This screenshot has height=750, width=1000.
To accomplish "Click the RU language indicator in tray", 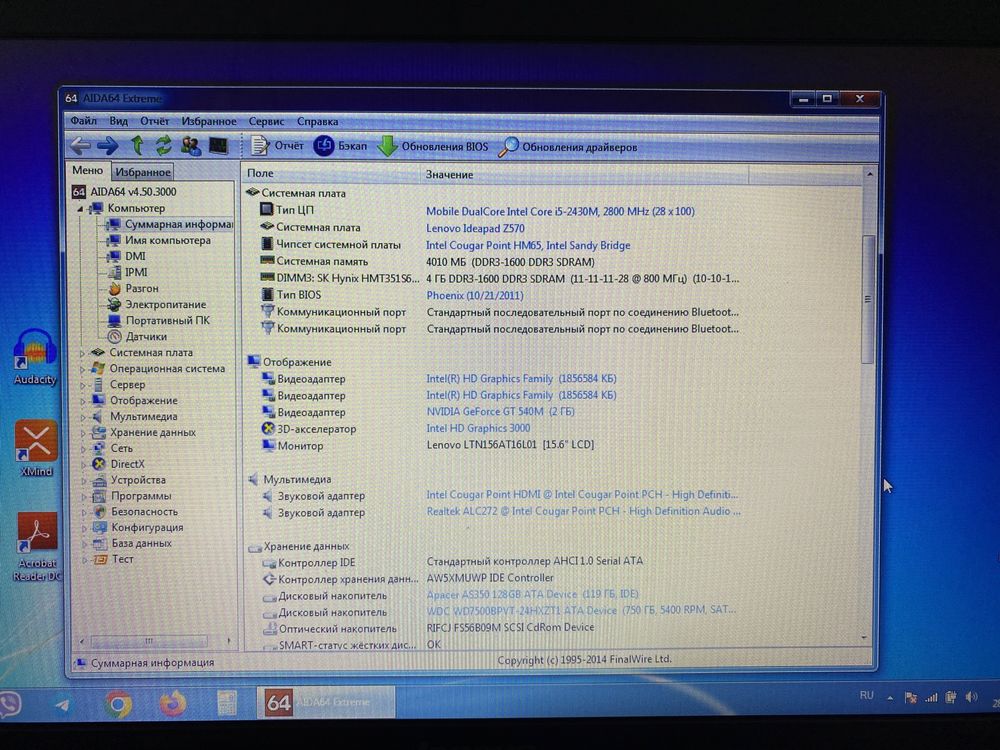I will (x=866, y=696).
